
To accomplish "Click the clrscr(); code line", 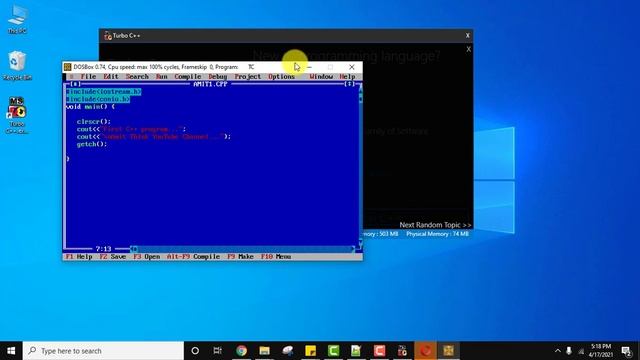I will [x=93, y=122].
